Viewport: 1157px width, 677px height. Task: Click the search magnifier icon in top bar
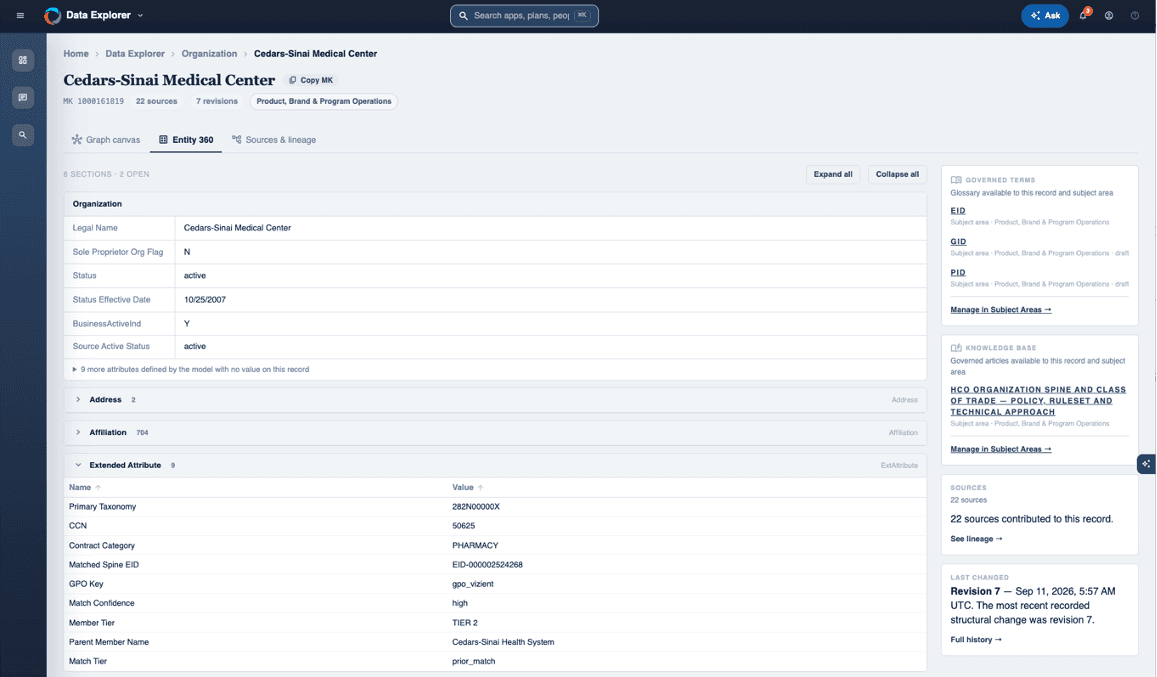coord(463,16)
